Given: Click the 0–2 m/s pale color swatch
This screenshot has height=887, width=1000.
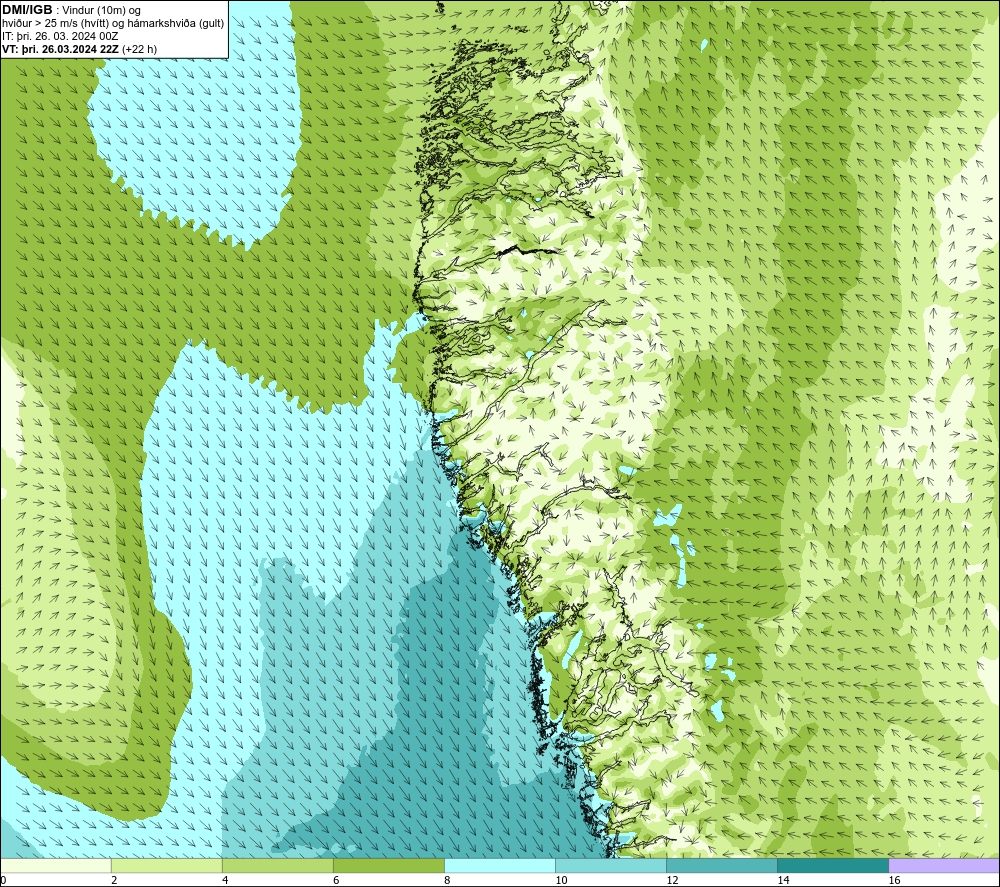Looking at the screenshot, I should 56,865.
